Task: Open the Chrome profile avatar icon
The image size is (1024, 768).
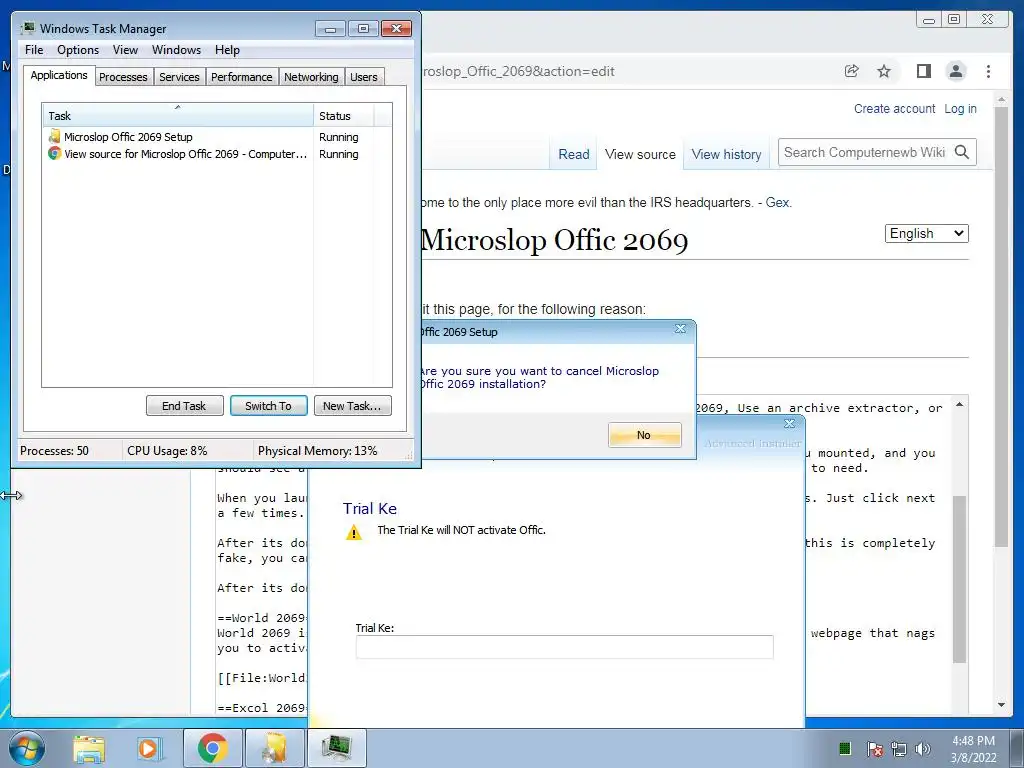Action: pyautogui.click(x=956, y=71)
